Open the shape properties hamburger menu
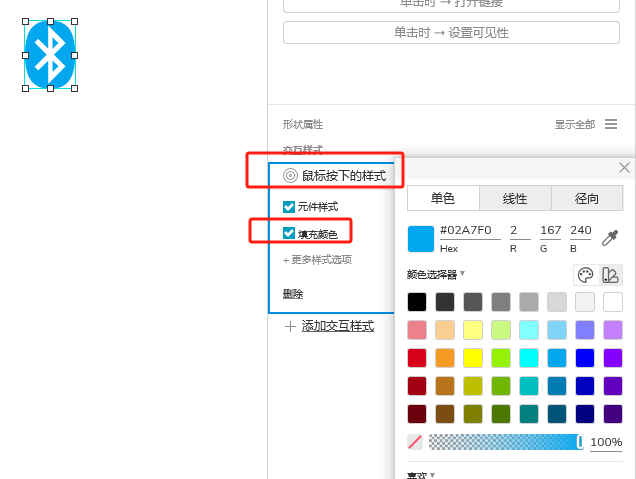Image resolution: width=636 pixels, height=479 pixels. click(611, 124)
